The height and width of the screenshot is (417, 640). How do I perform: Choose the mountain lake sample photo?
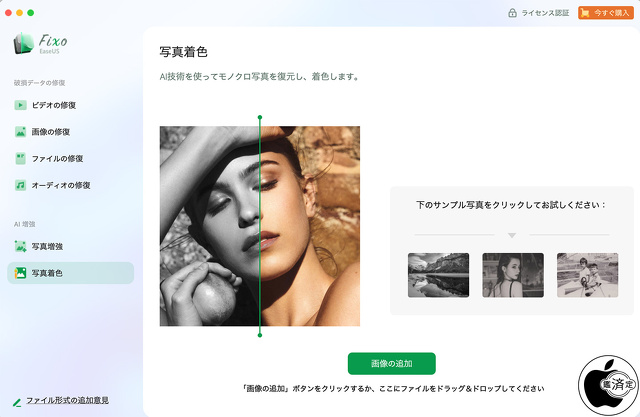click(x=439, y=275)
